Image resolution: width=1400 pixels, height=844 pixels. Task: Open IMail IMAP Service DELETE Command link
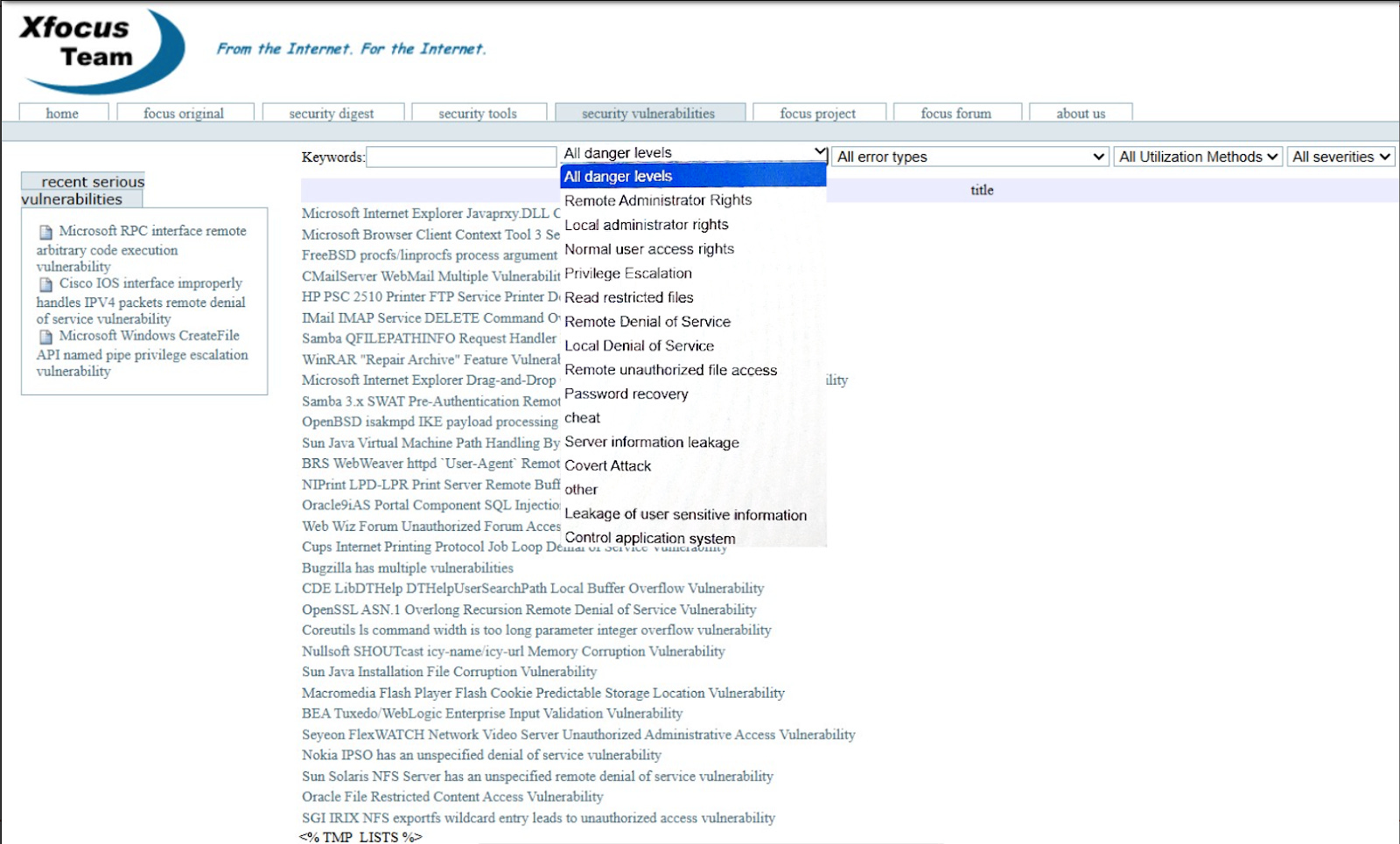pos(431,317)
